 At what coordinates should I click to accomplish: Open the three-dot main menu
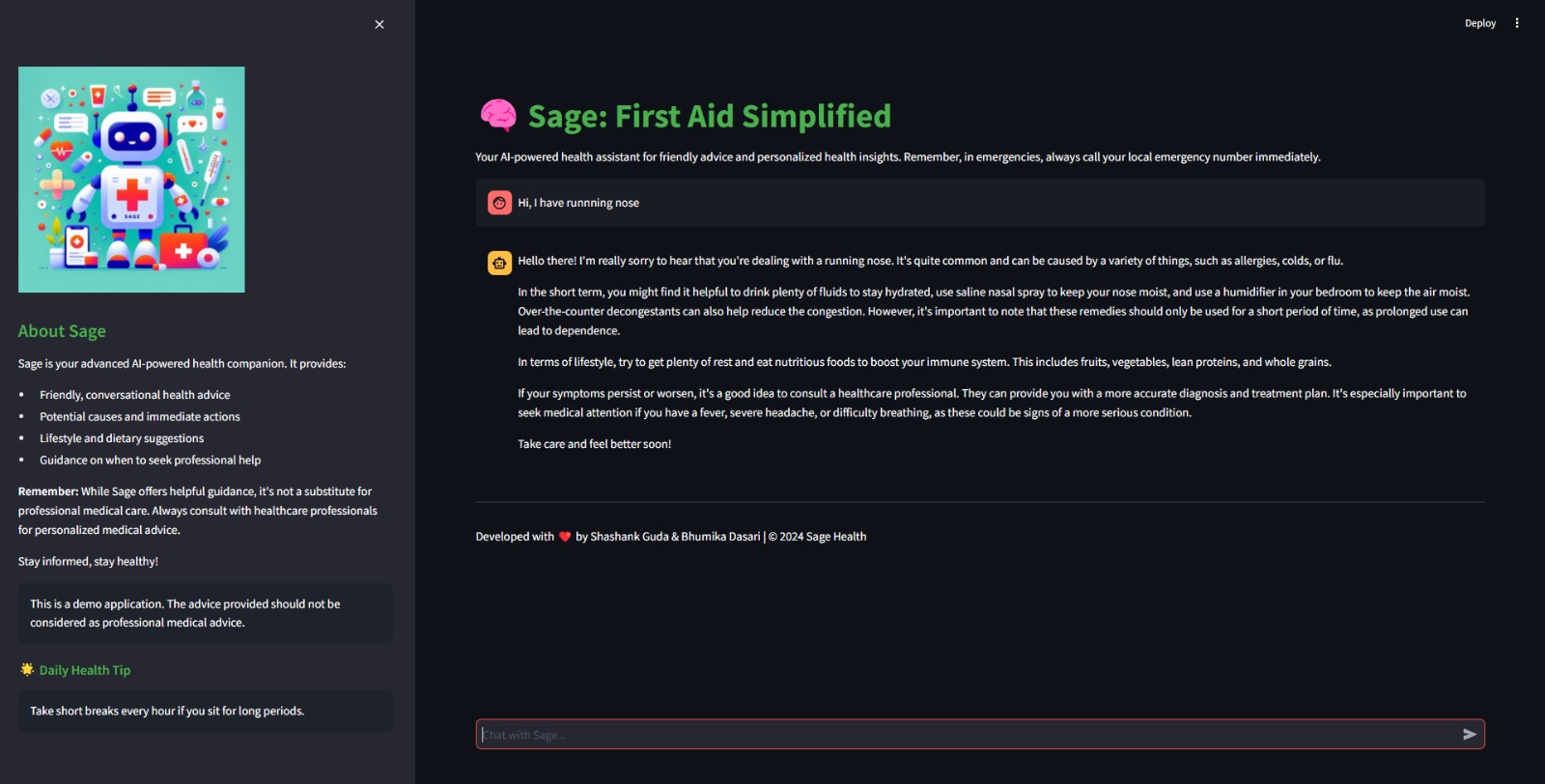(1517, 23)
